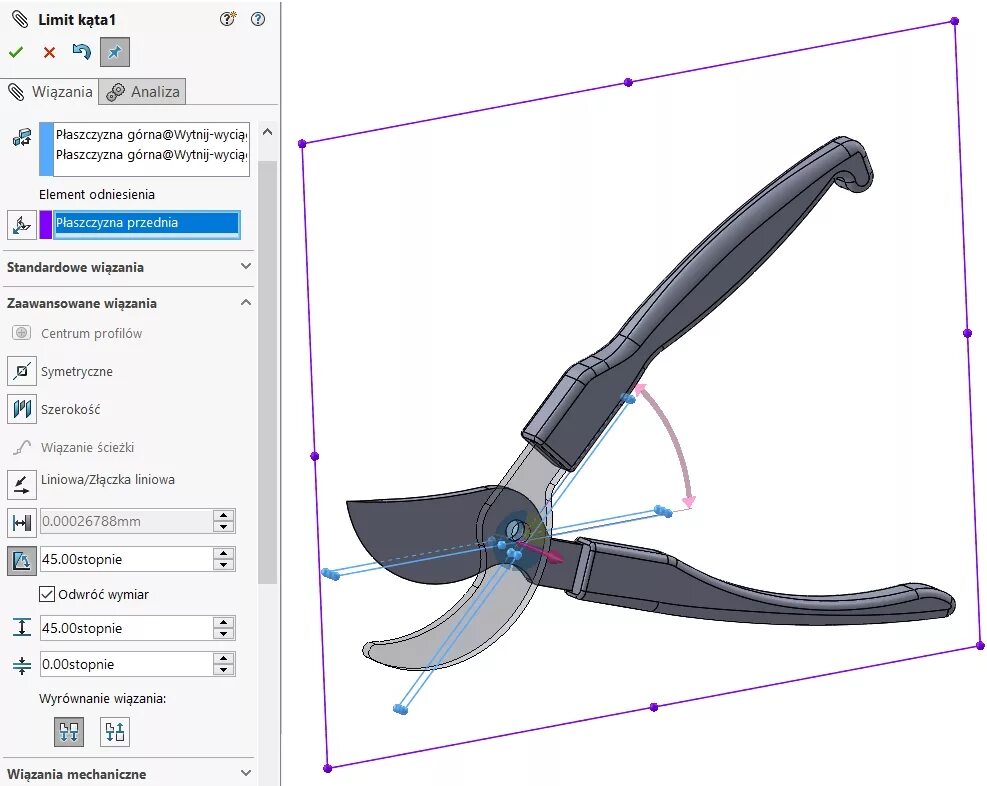Screen dimensions: 987x786
Task: Increase the maximum angle value
Action: click(223, 622)
